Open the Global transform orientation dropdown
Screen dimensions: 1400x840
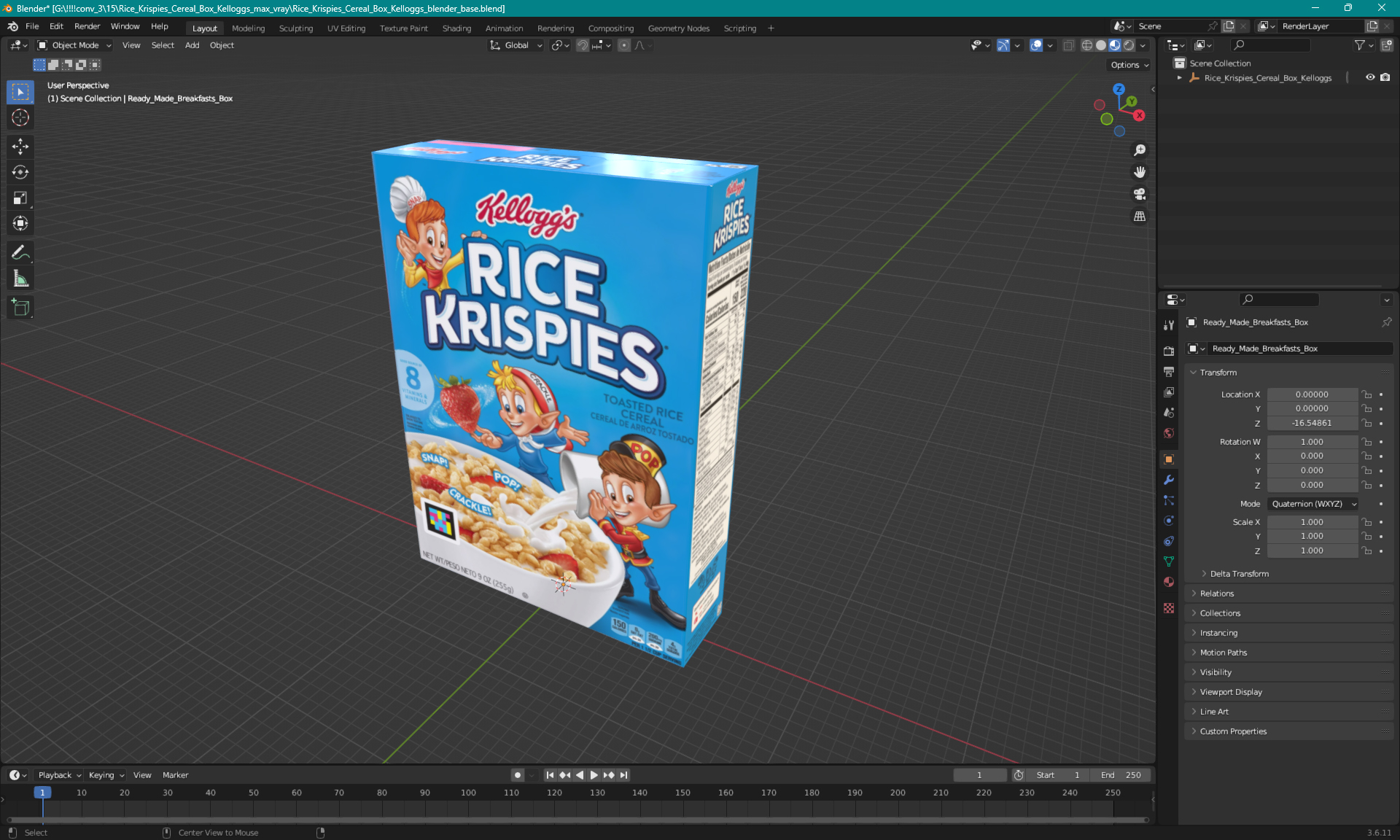(516, 45)
